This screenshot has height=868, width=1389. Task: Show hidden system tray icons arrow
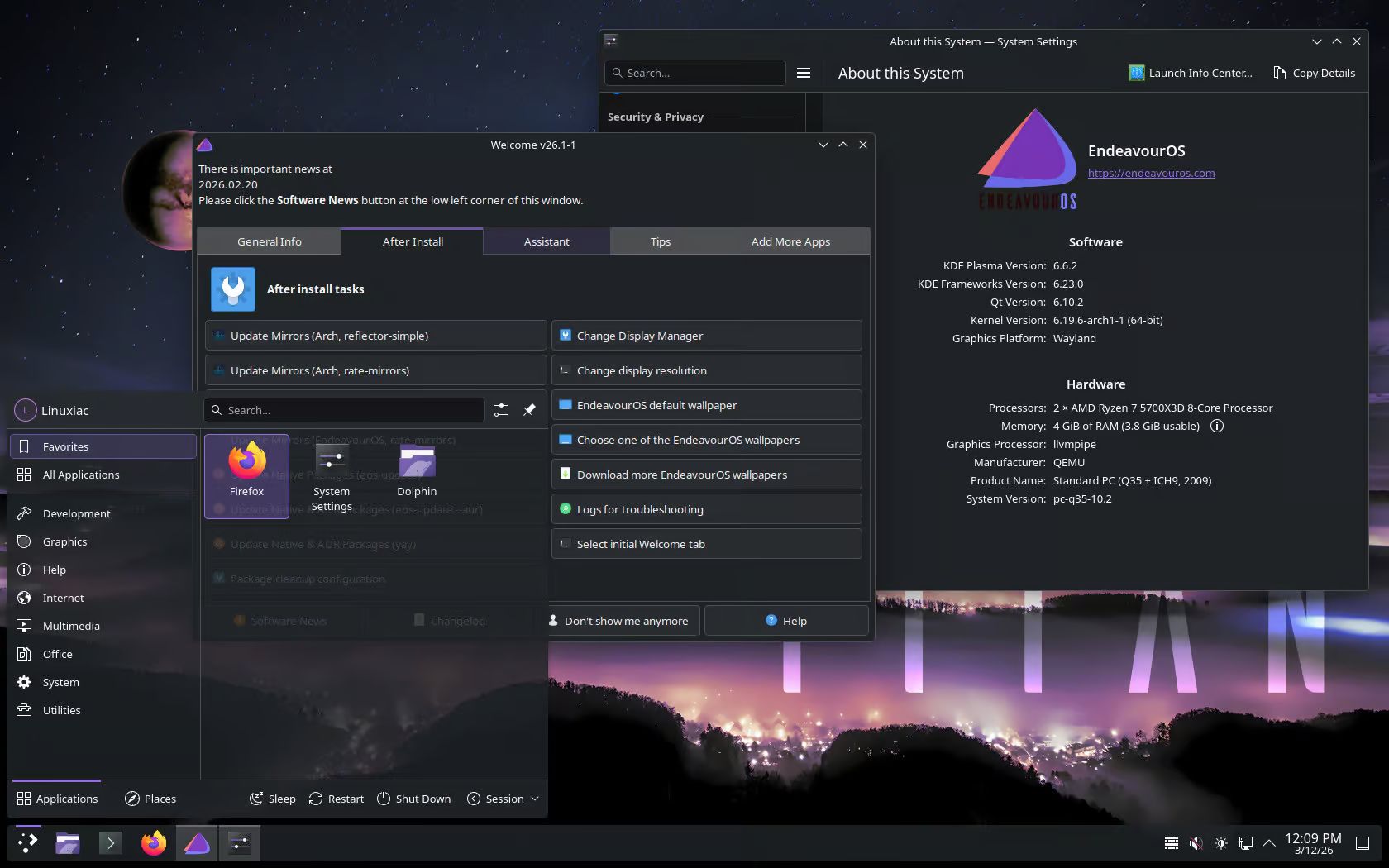[x=1269, y=843]
